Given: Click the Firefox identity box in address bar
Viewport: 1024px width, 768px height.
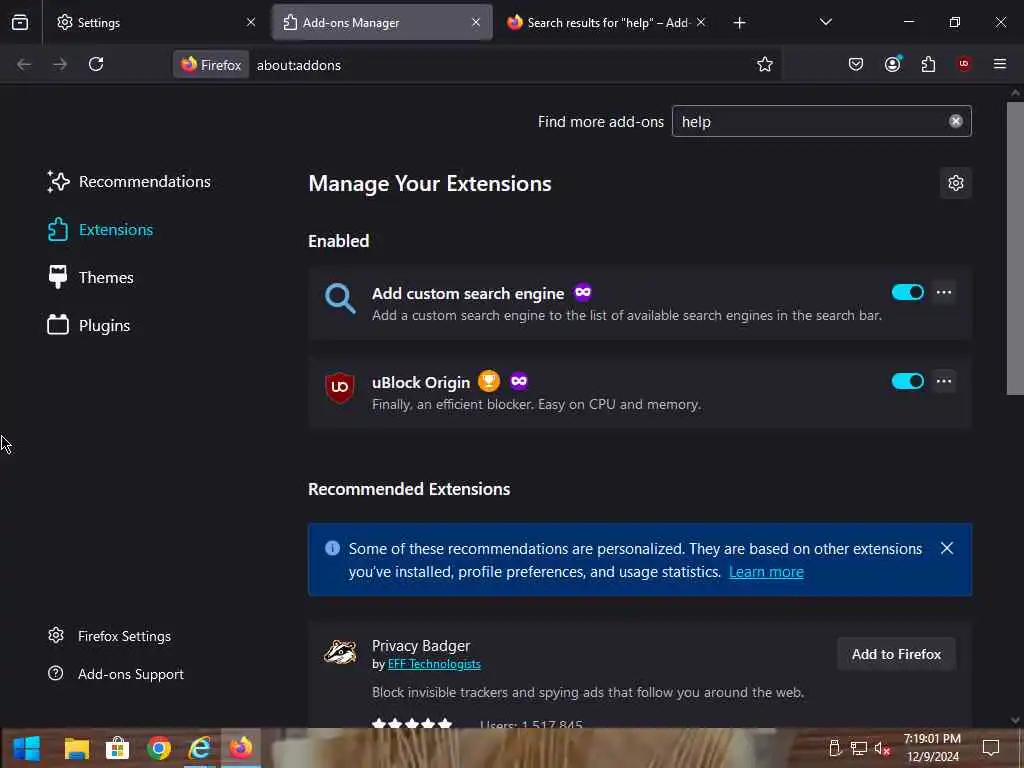Looking at the screenshot, I should click(211, 65).
